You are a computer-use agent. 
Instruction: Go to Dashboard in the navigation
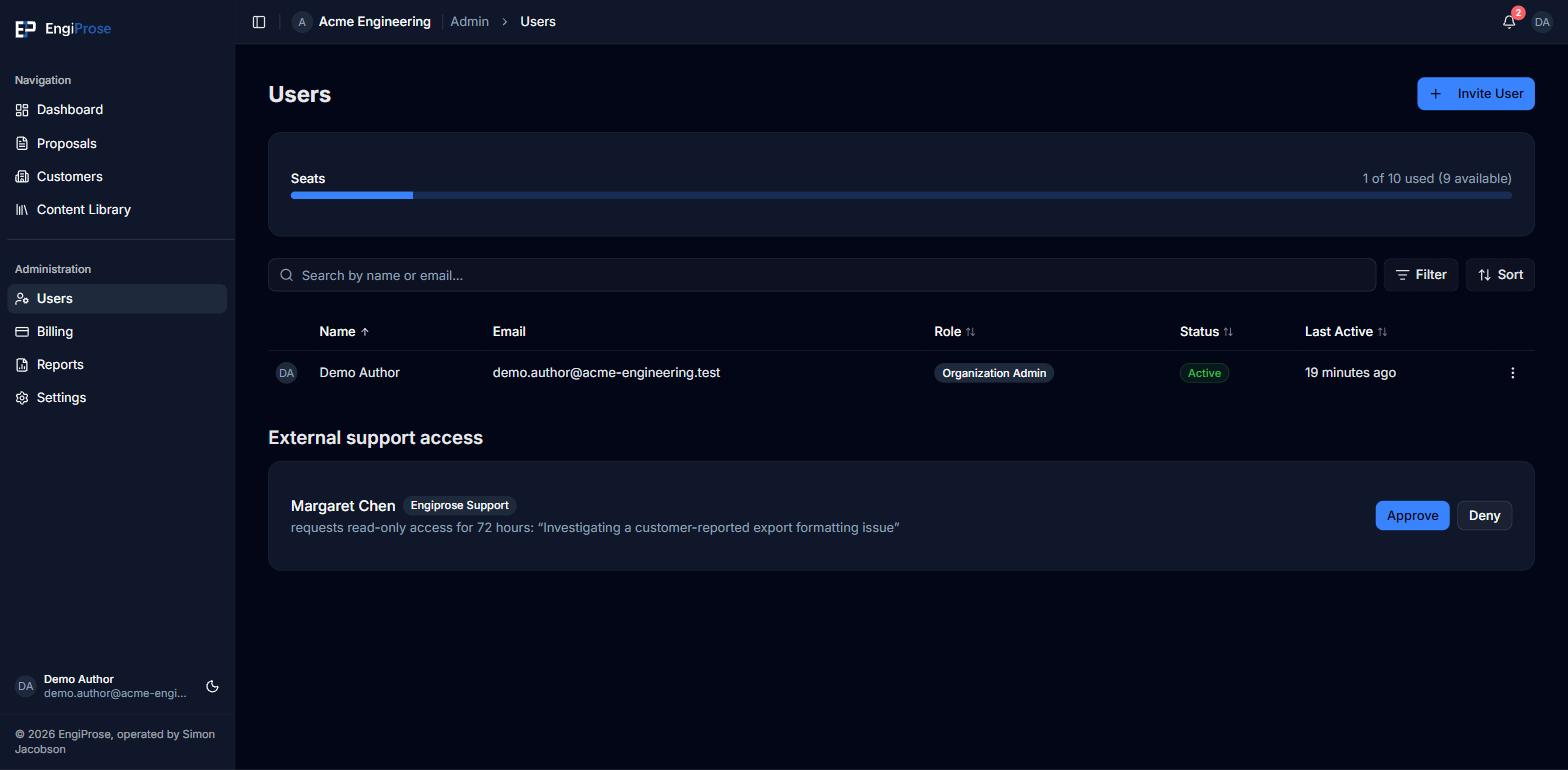coord(117,110)
